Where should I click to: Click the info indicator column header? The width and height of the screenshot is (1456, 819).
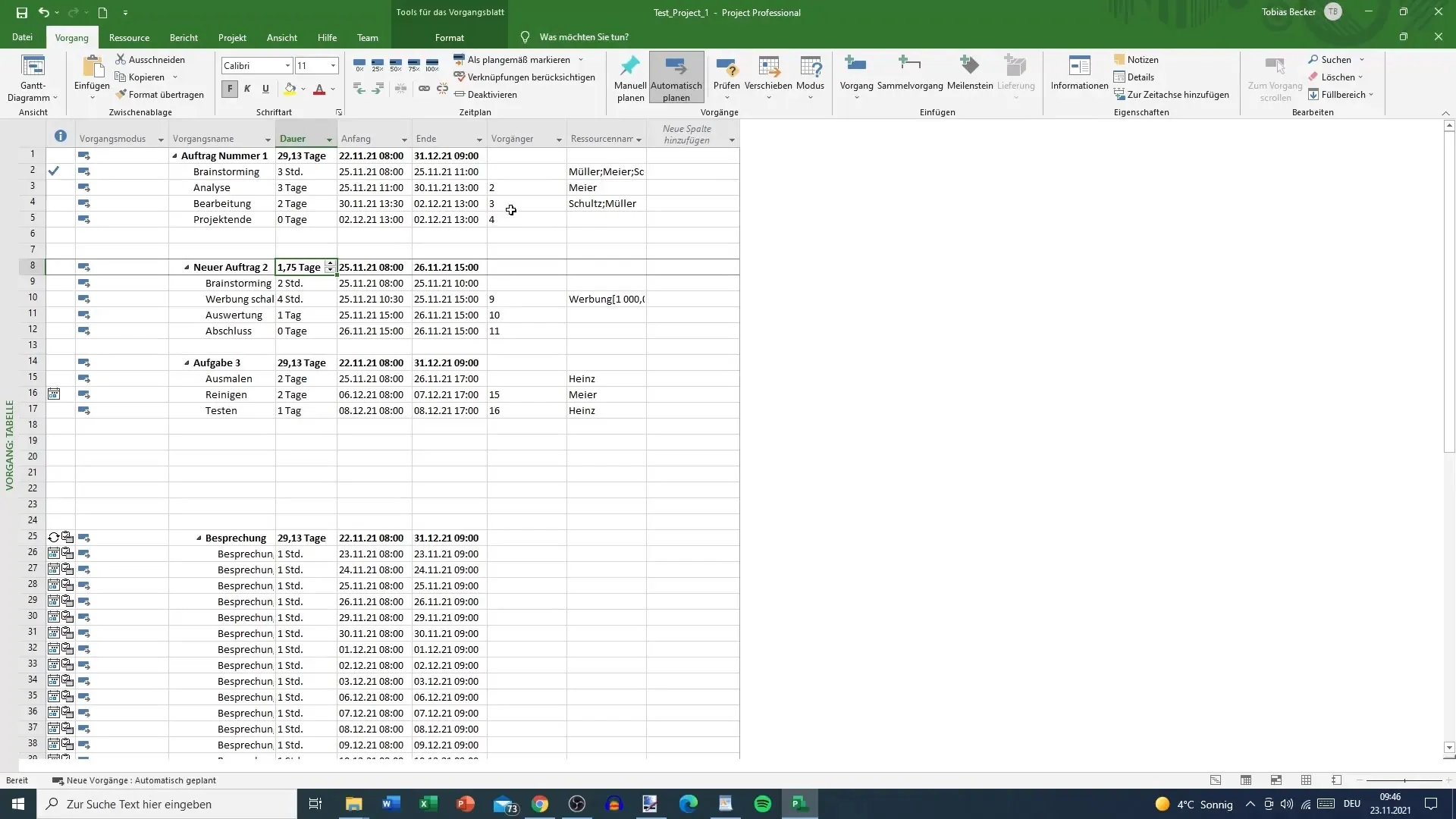(x=61, y=136)
